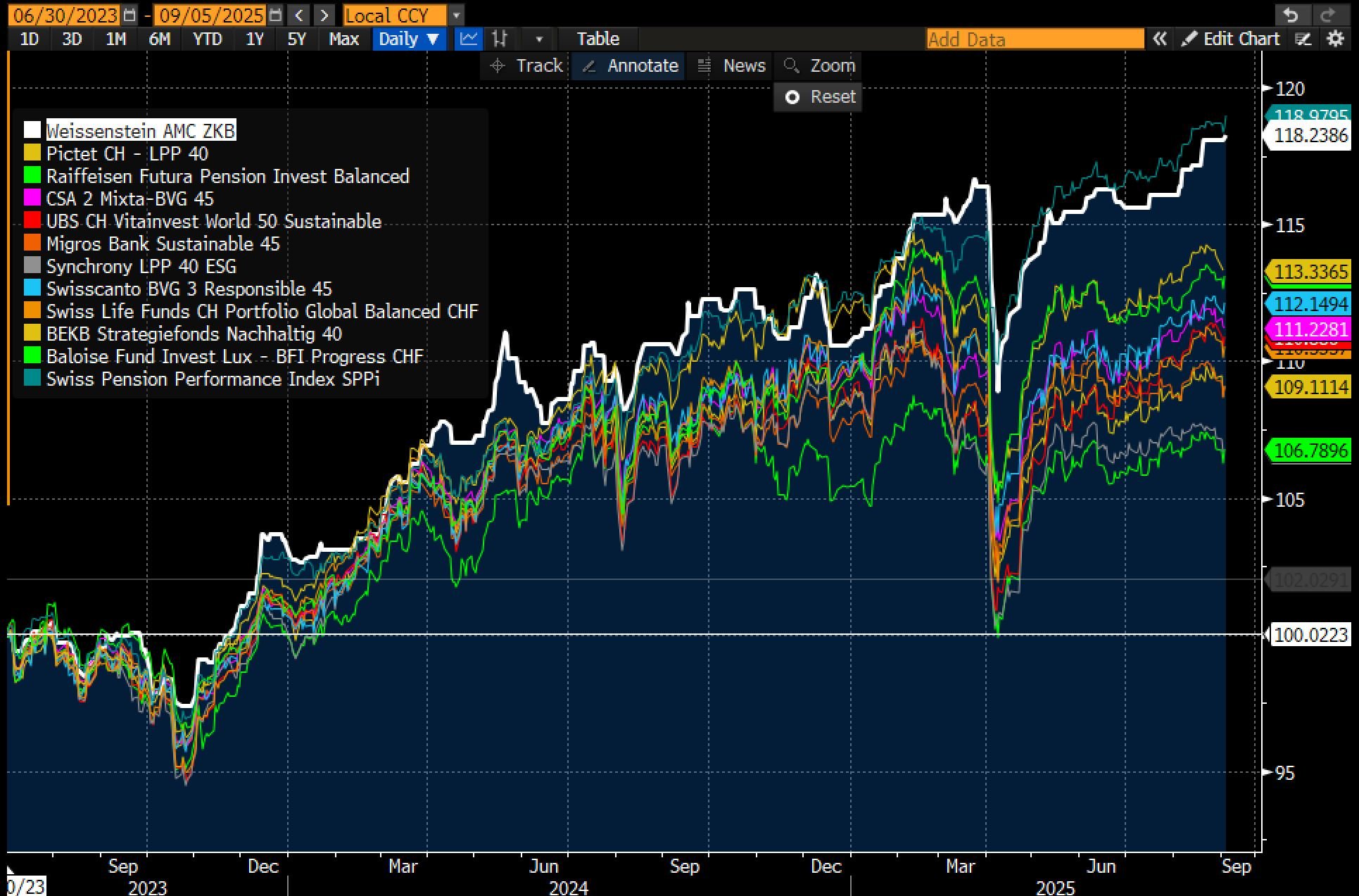The image size is (1359, 896).
Task: Select the line chart type icon
Action: [x=469, y=39]
